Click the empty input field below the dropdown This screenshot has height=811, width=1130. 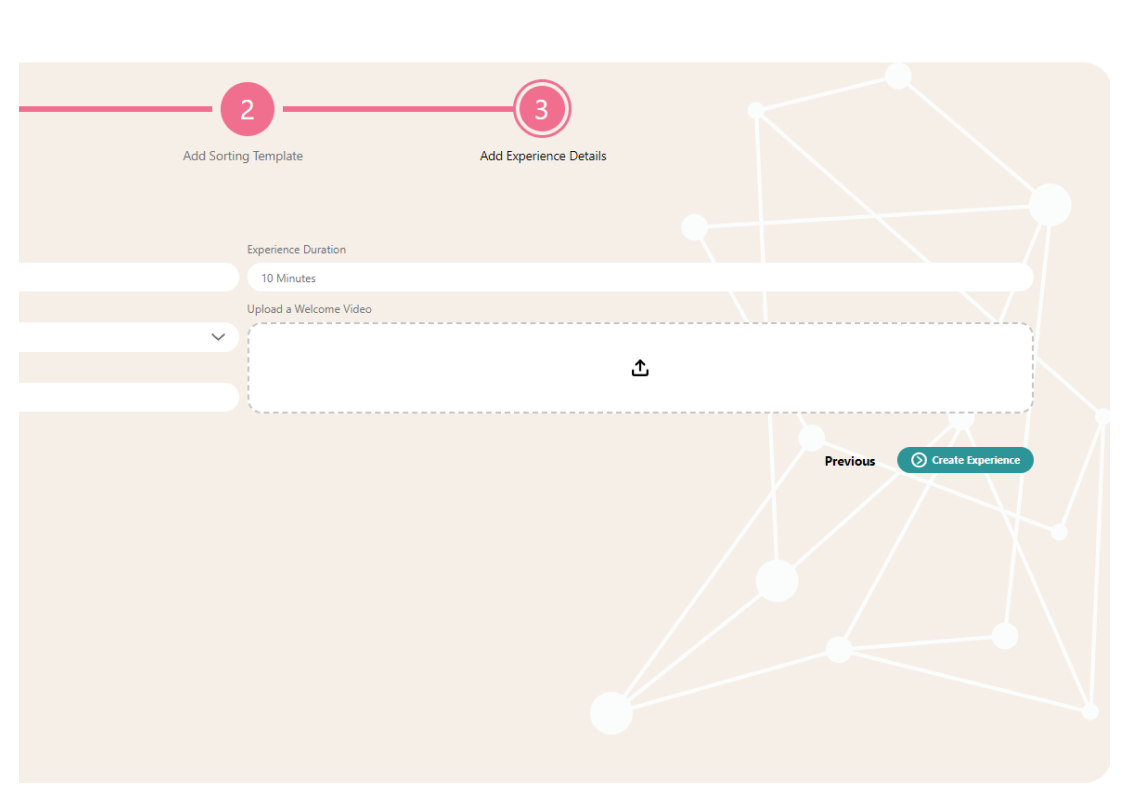(129, 397)
